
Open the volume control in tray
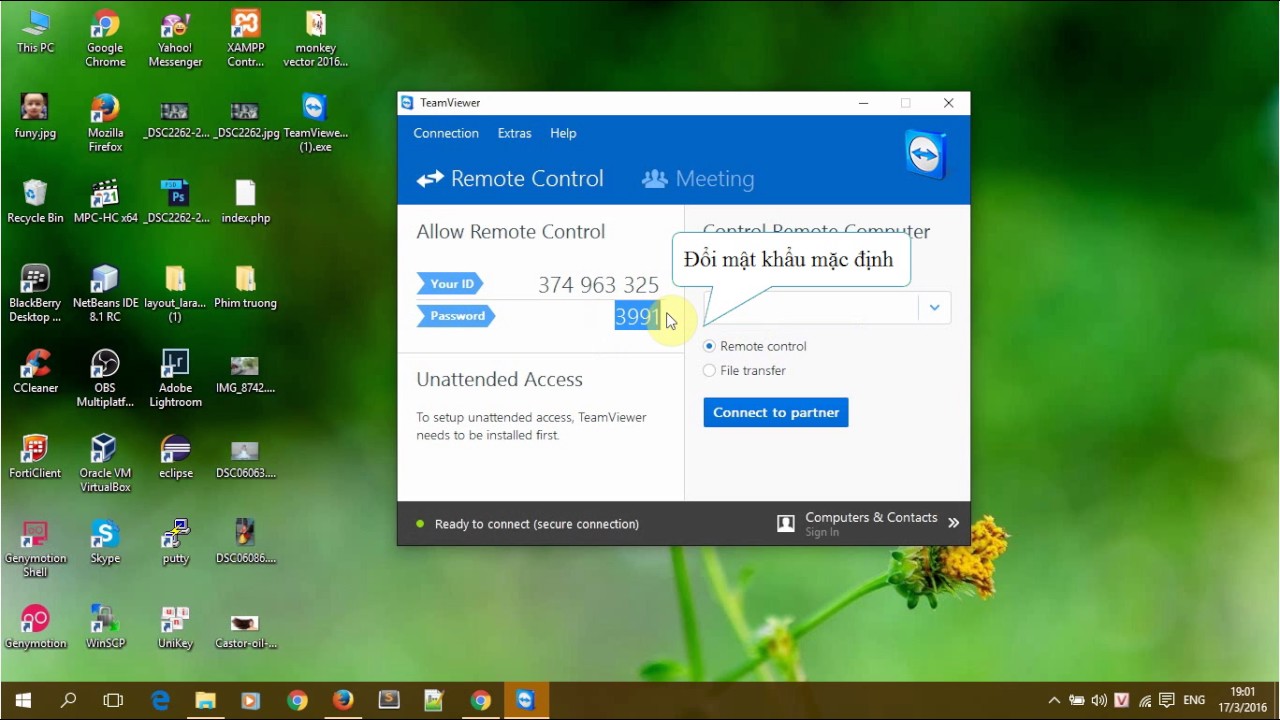pos(1100,700)
